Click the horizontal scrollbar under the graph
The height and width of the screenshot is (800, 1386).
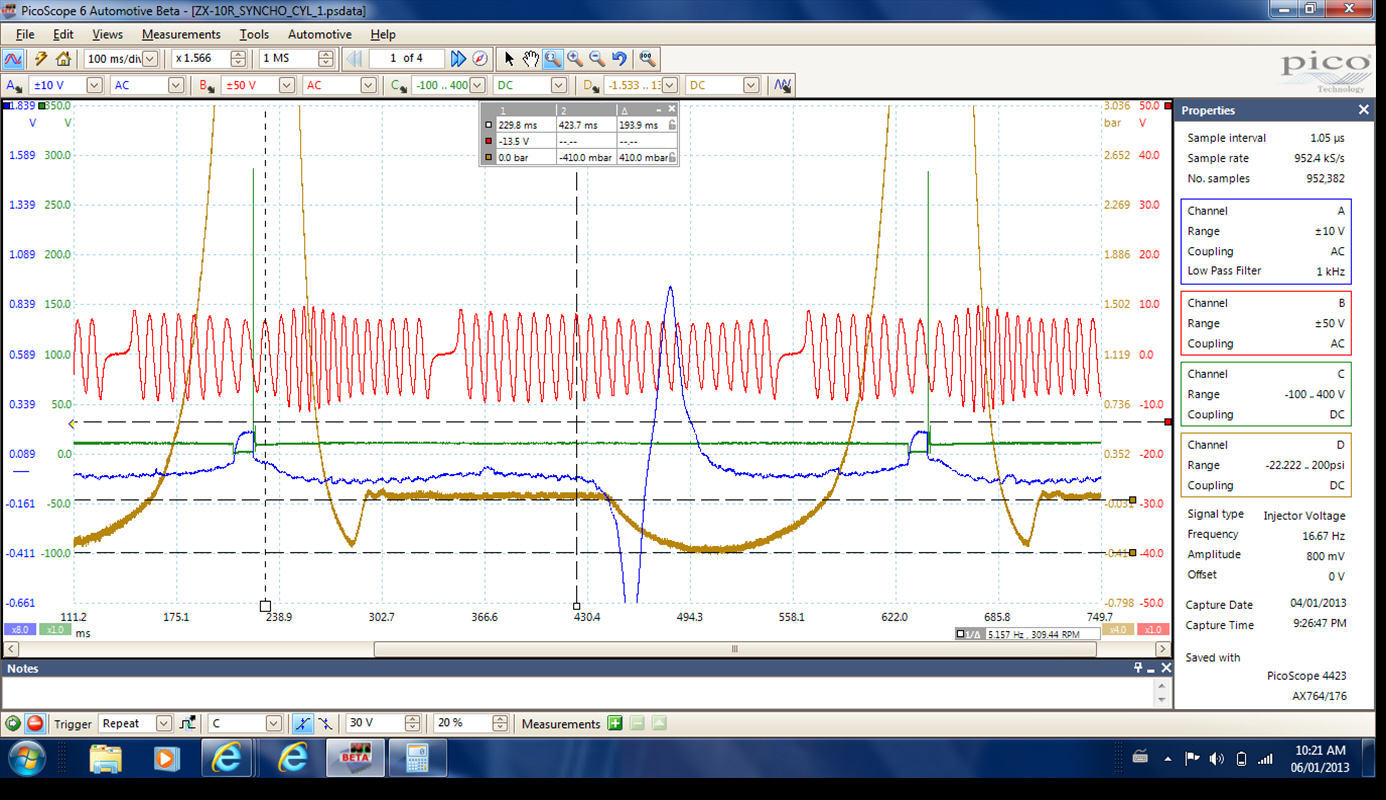(x=735, y=648)
